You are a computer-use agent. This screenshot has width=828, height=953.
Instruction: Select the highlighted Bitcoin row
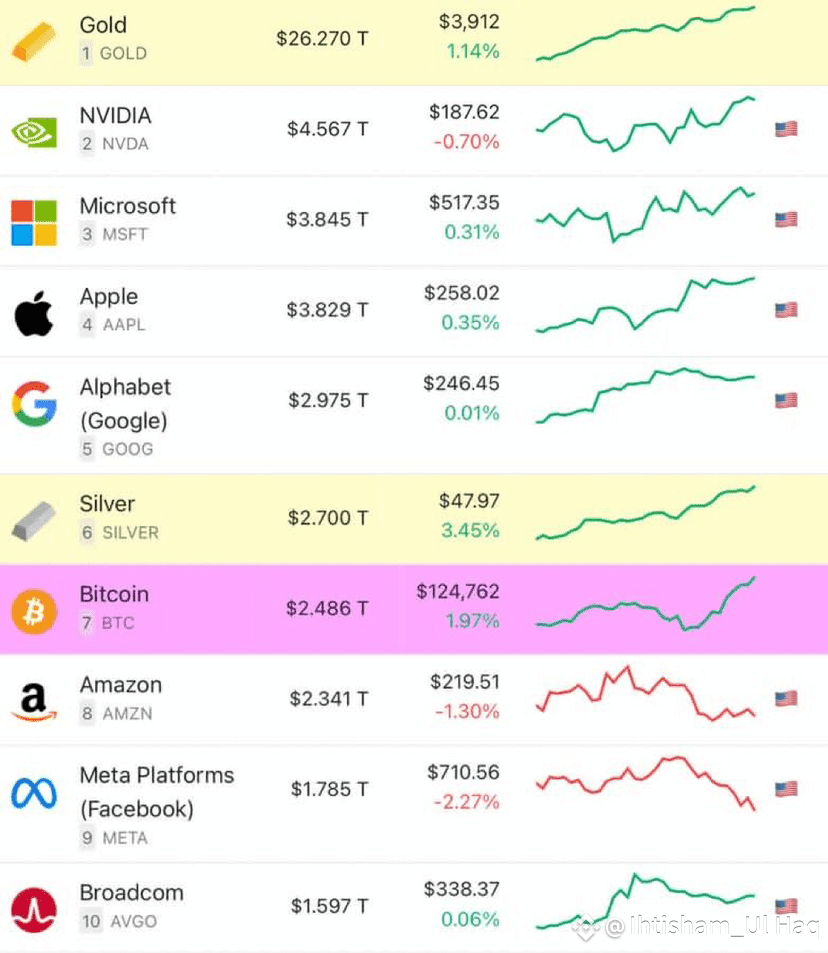point(414,608)
